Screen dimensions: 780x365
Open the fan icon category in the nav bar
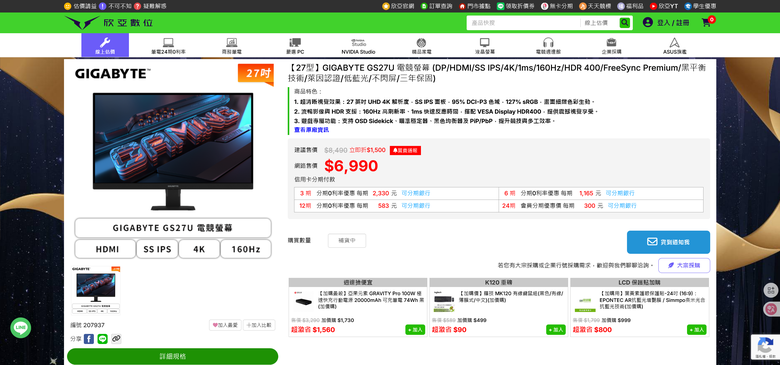[421, 46]
